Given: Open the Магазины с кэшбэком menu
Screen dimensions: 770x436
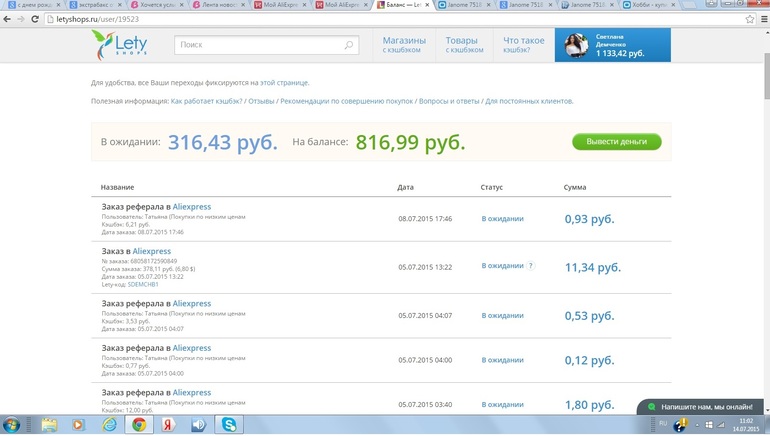Looking at the screenshot, I should 404,45.
